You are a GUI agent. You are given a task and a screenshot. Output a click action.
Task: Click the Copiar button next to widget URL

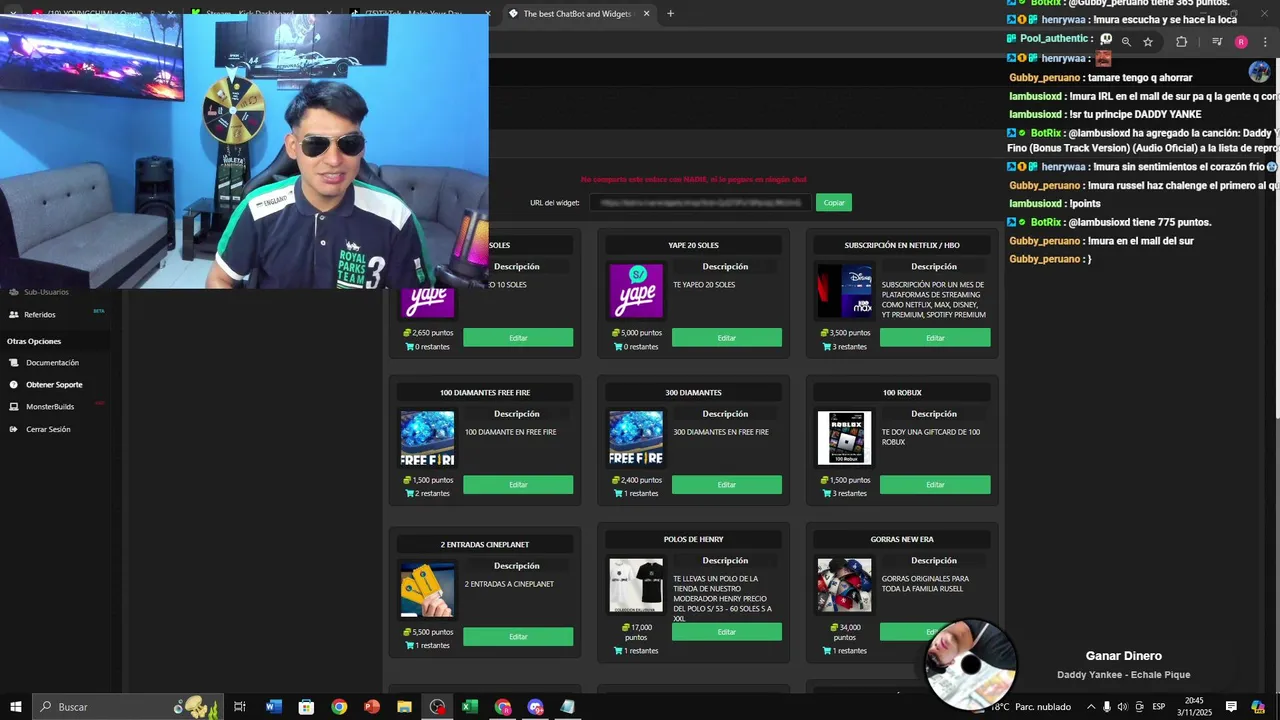tap(834, 202)
